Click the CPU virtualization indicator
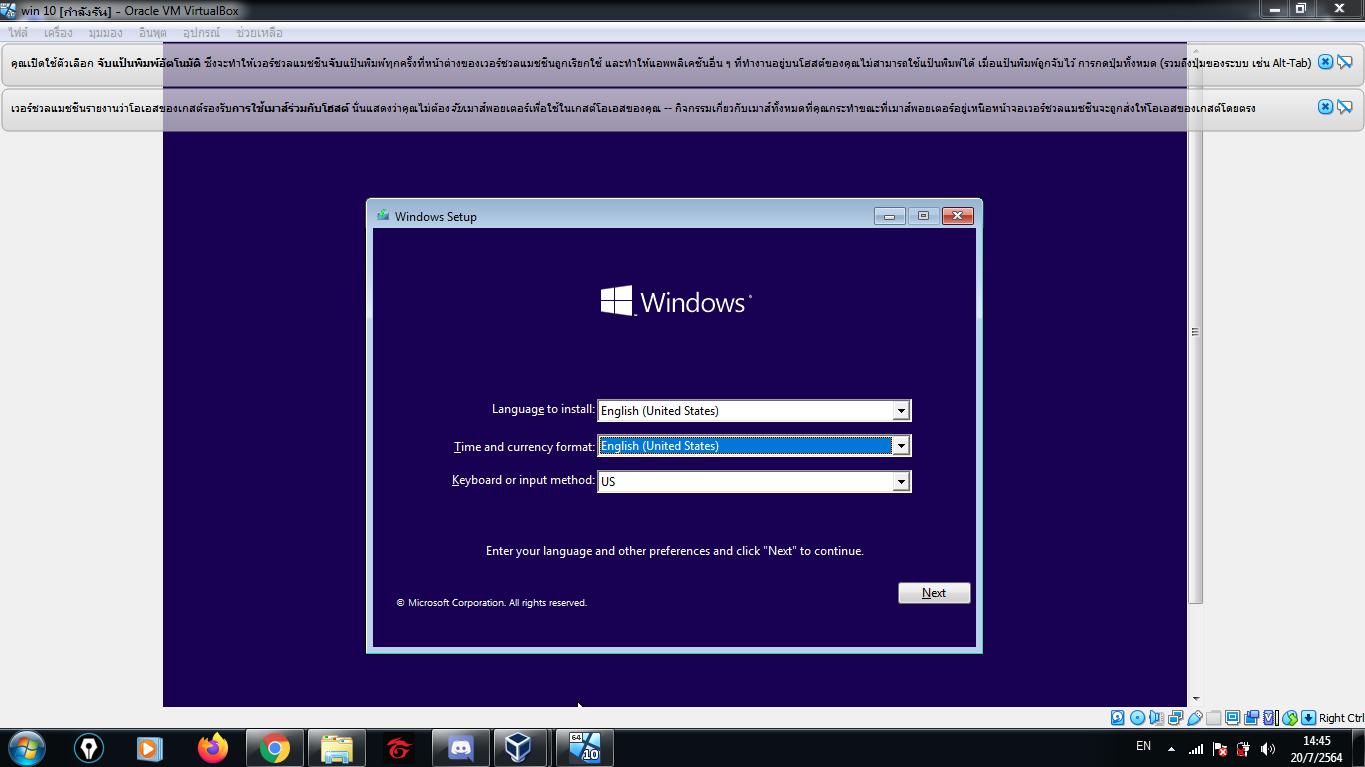The image size is (1365, 767). tap(1270, 718)
